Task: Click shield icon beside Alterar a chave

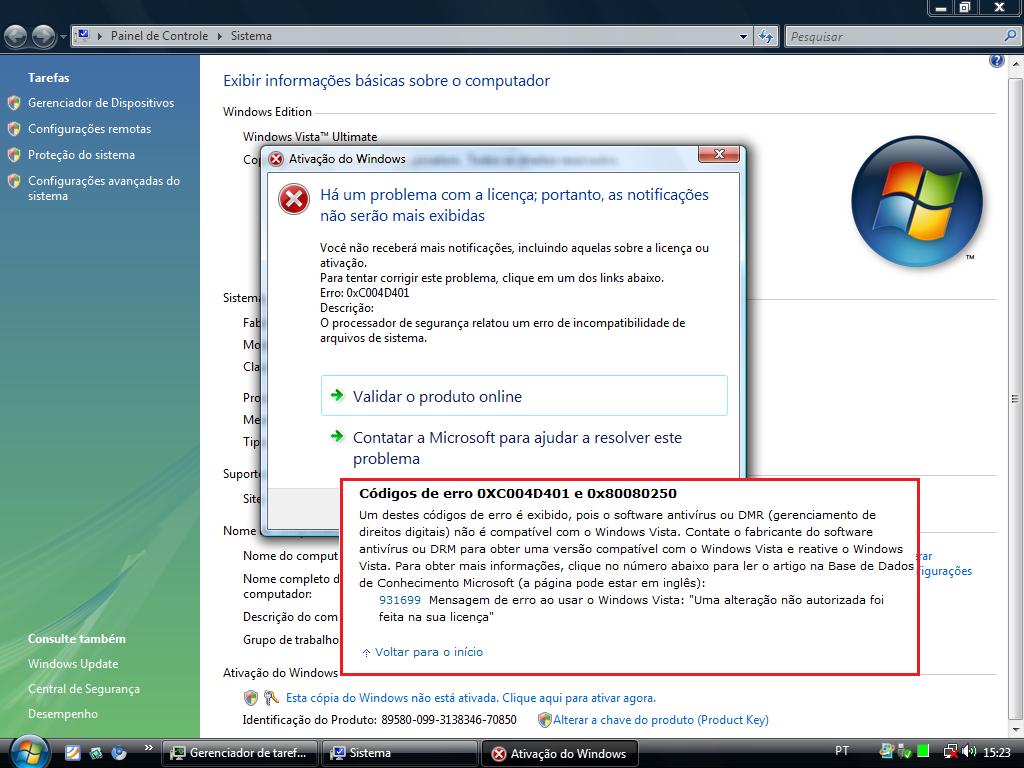Action: pos(545,720)
